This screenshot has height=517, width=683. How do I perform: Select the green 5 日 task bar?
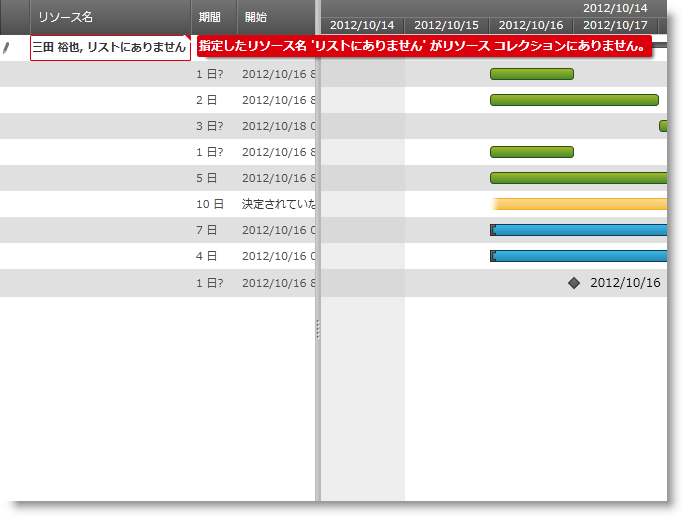pos(578,178)
